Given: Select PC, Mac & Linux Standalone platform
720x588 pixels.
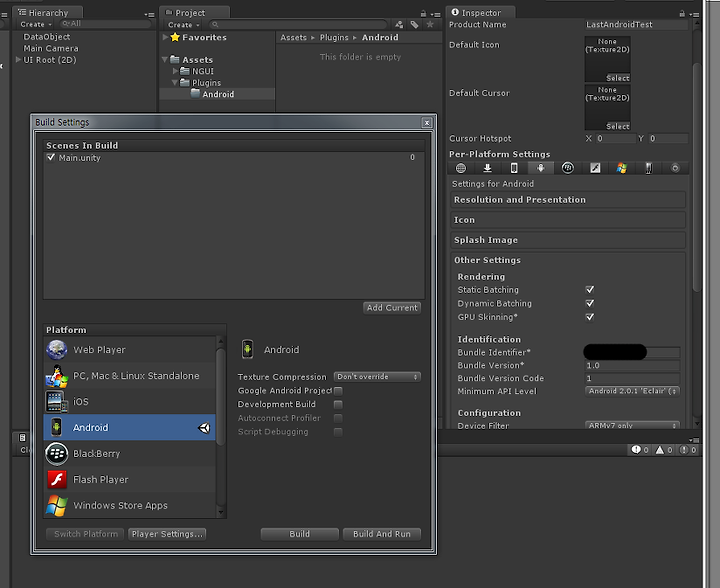Looking at the screenshot, I should (129, 375).
